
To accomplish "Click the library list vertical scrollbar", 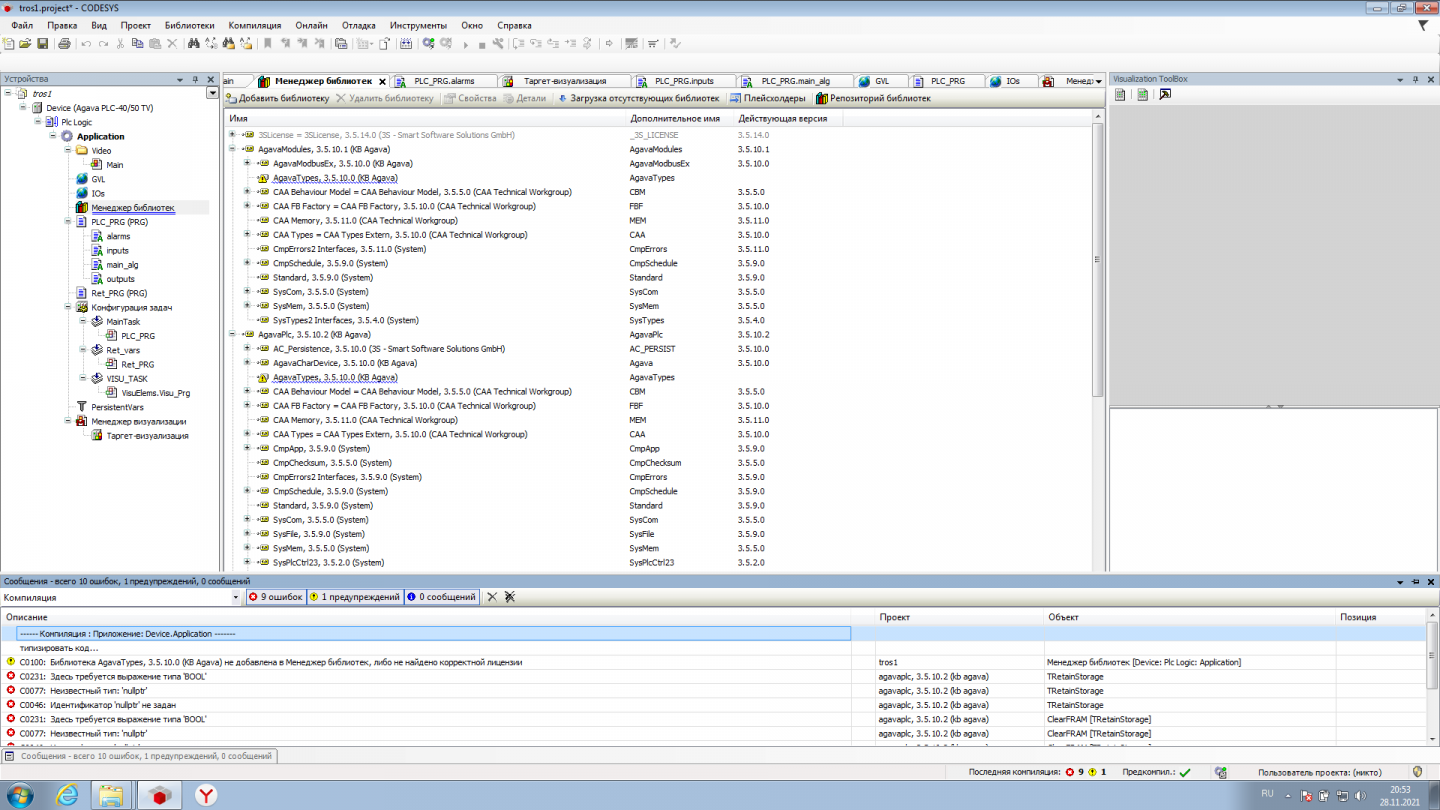I will (x=1098, y=260).
